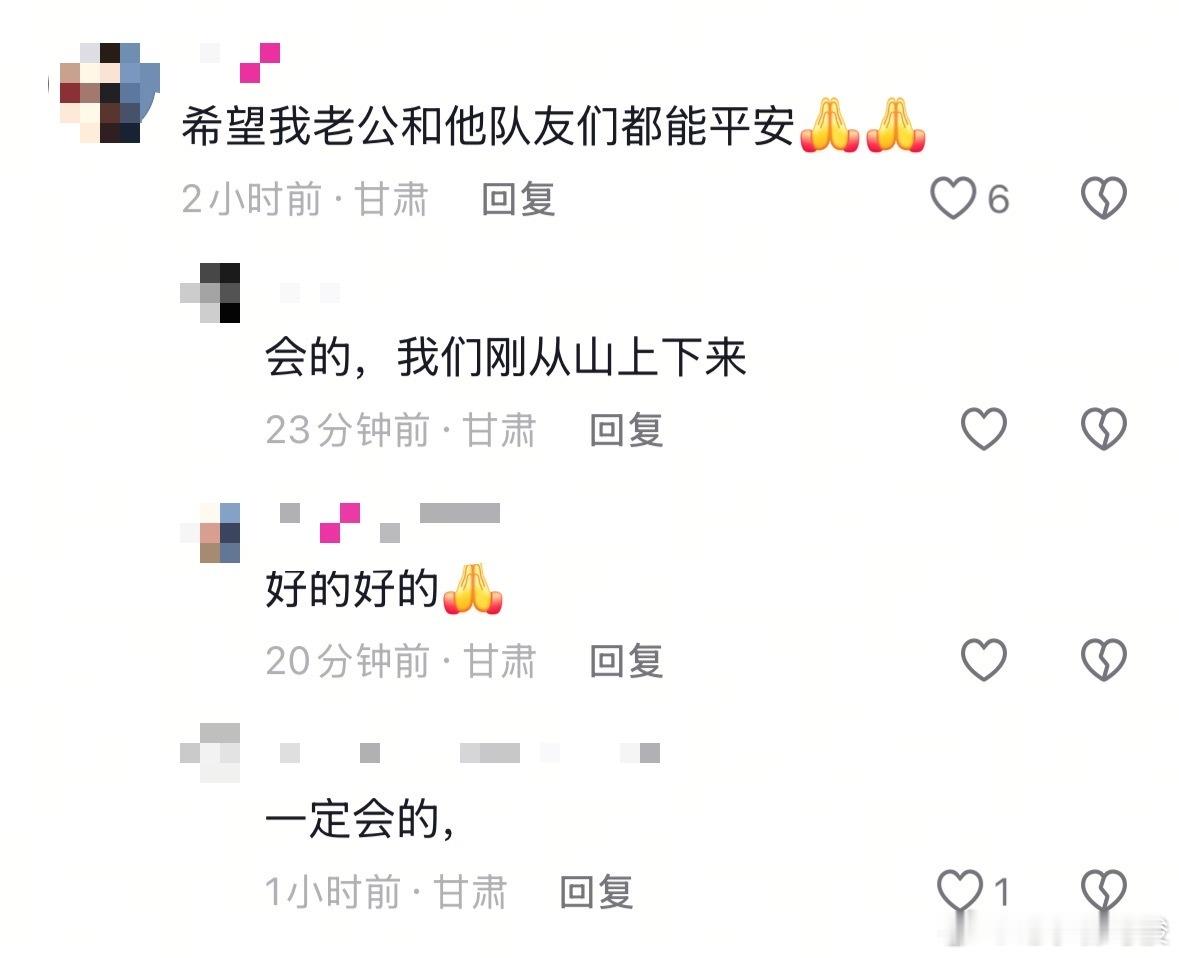The height and width of the screenshot is (958, 1179).
Task: Open the 好的好的 replier's username
Action: pyautogui.click(x=389, y=523)
